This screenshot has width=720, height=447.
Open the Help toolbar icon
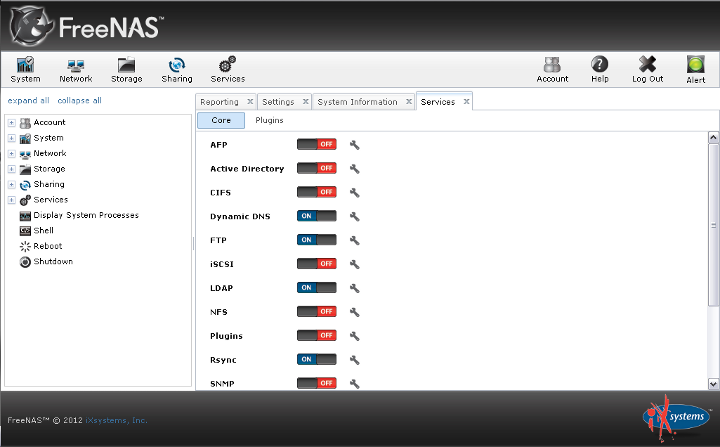point(600,70)
